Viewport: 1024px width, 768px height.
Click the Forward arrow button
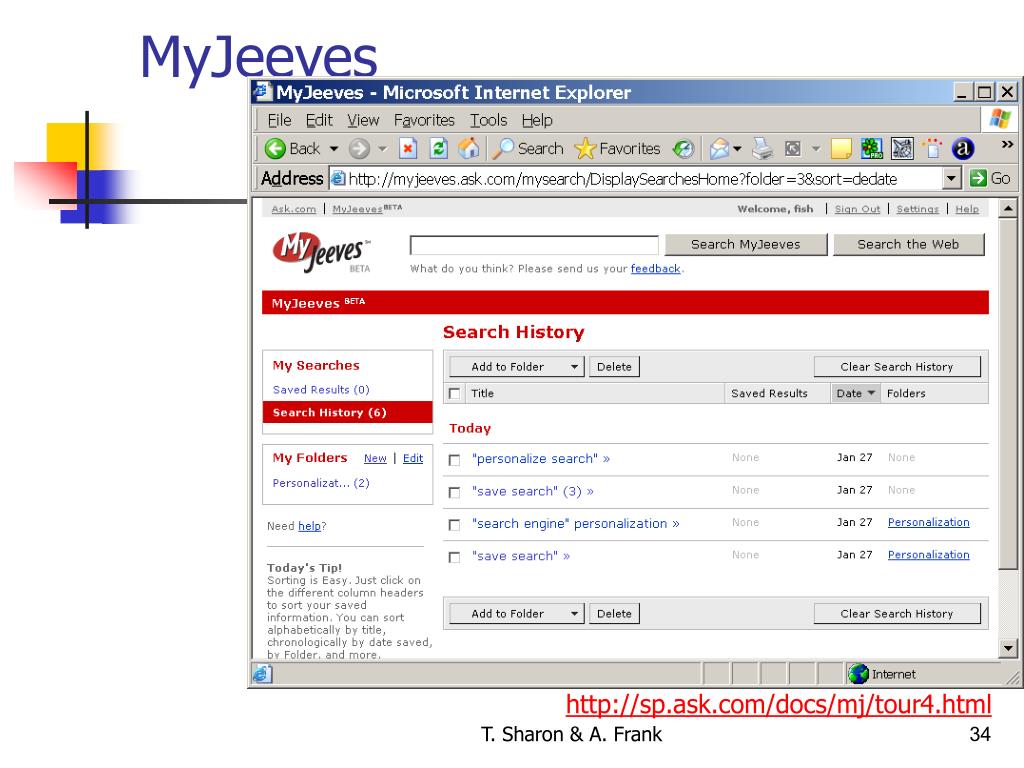click(359, 149)
